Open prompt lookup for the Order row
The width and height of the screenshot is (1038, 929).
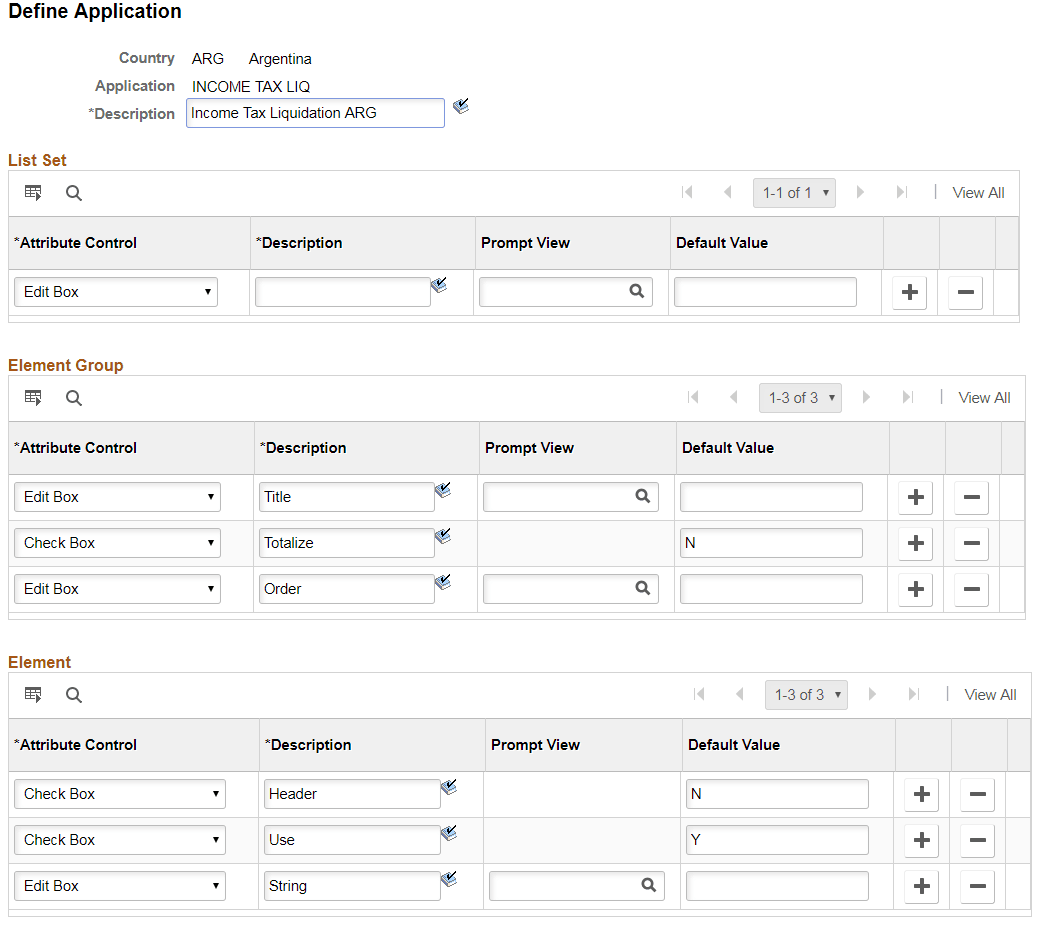click(x=642, y=589)
